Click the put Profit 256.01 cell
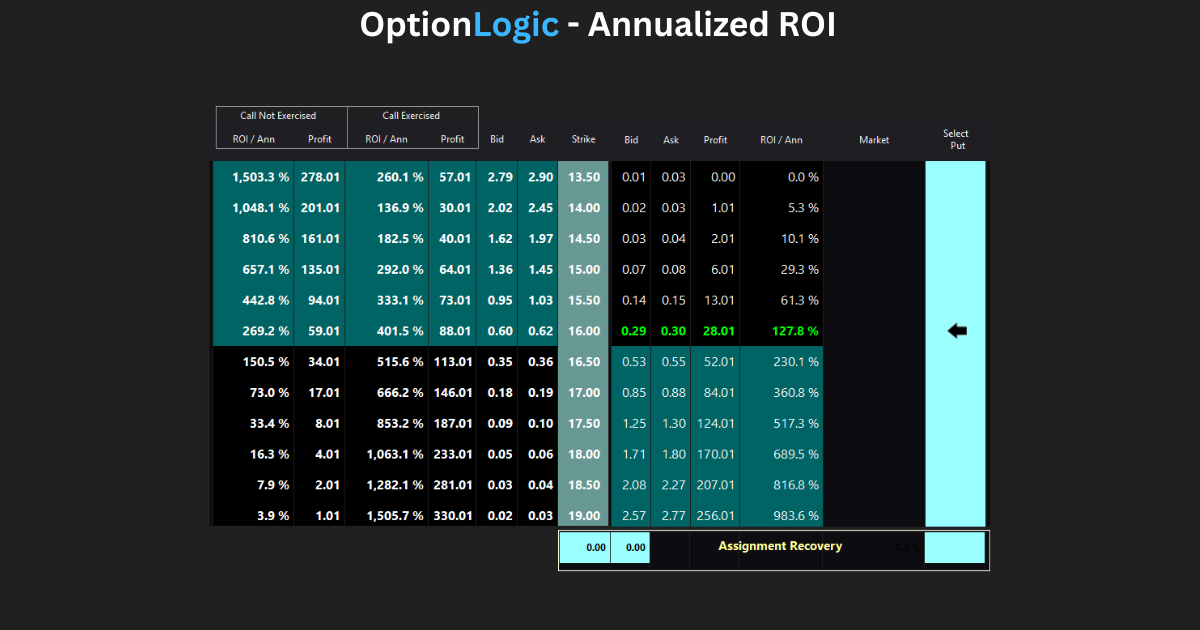Image resolution: width=1200 pixels, height=630 pixels. [x=715, y=516]
